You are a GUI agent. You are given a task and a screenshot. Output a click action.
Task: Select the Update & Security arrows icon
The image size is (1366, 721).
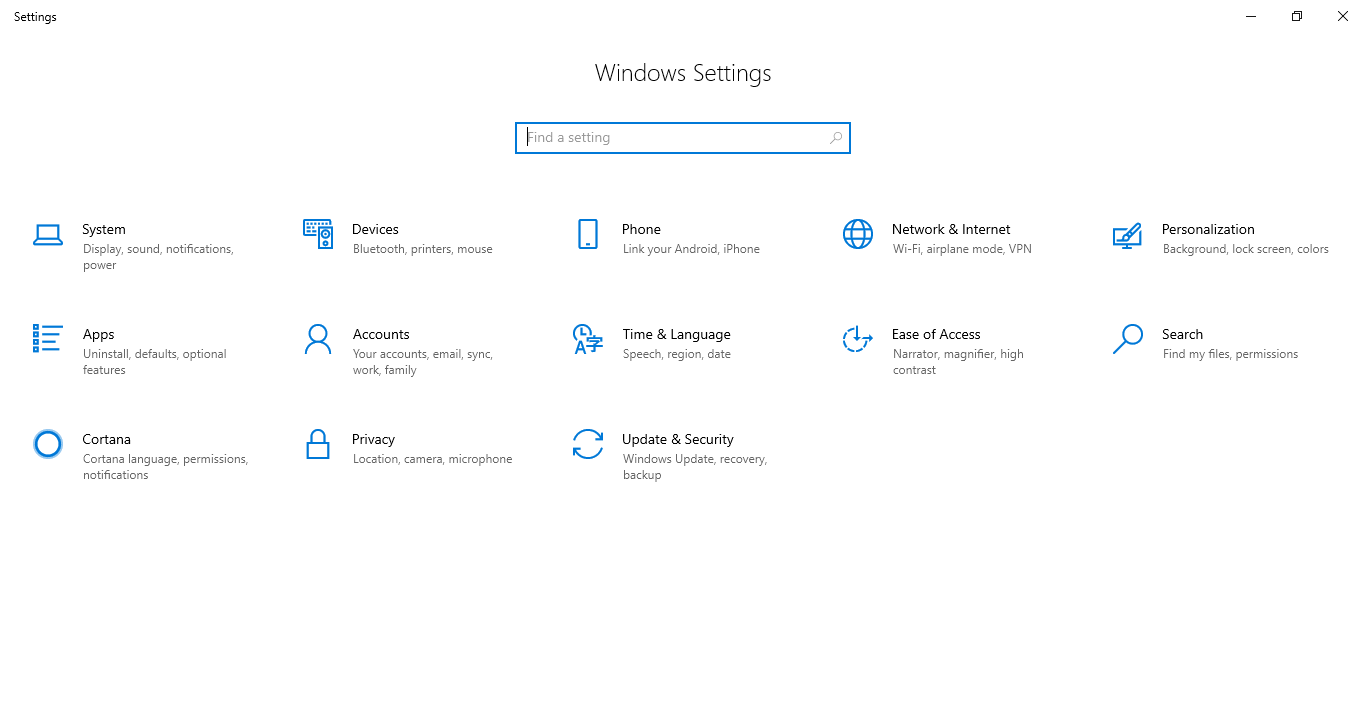point(588,444)
